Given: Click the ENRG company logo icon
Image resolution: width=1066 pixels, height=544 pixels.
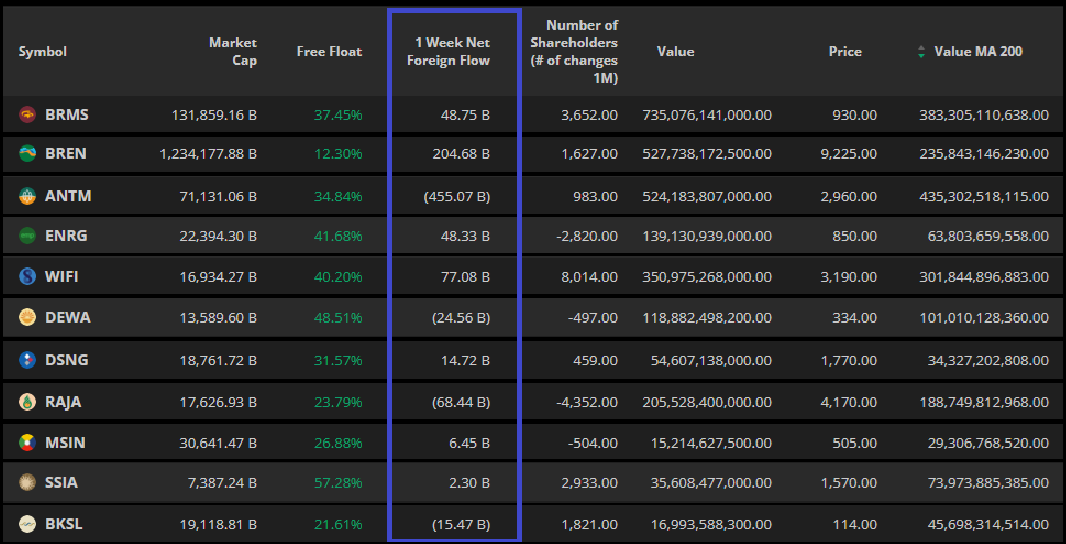Looking at the screenshot, I should (28, 236).
